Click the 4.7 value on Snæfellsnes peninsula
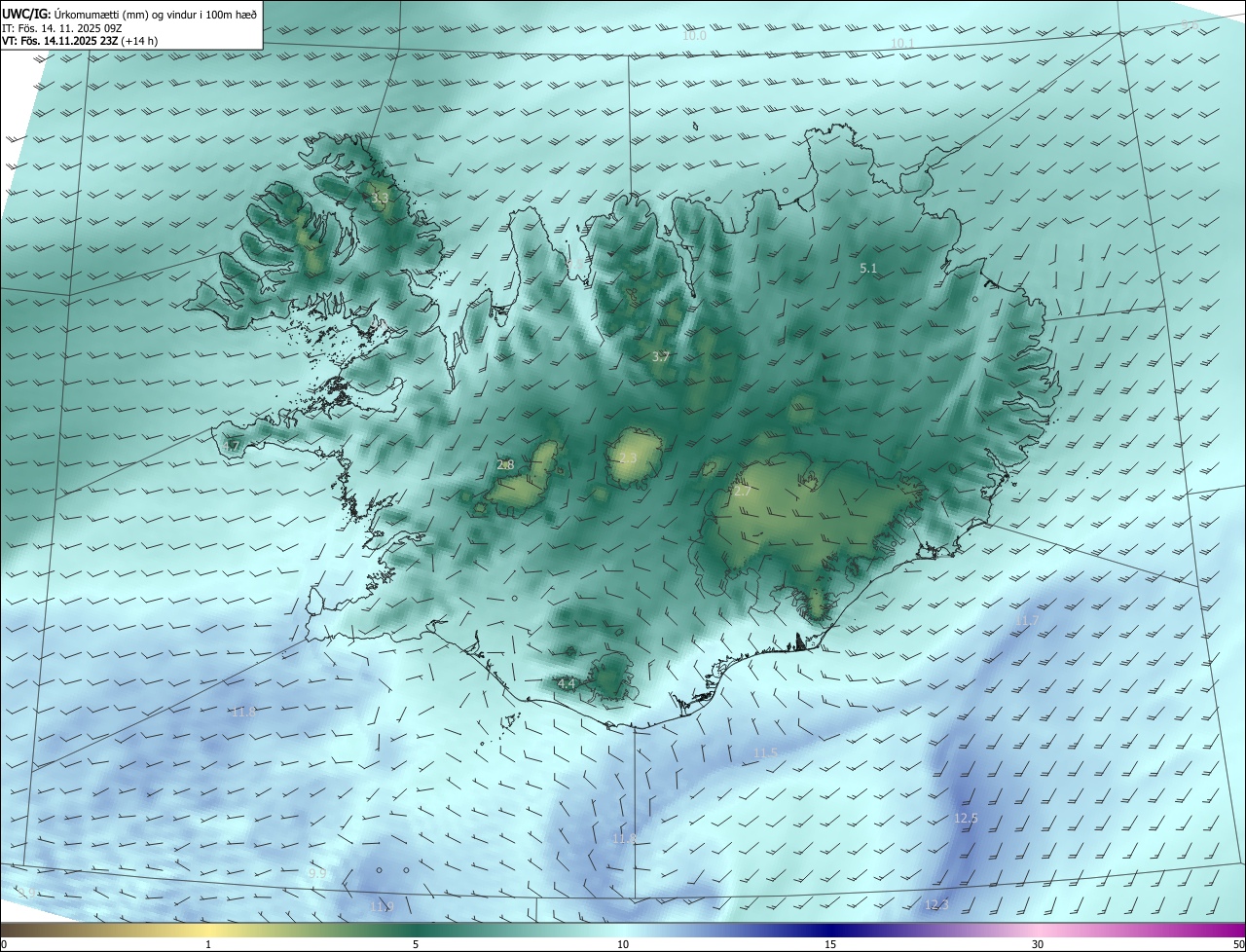Screen dimensions: 1246x952 coord(232,447)
